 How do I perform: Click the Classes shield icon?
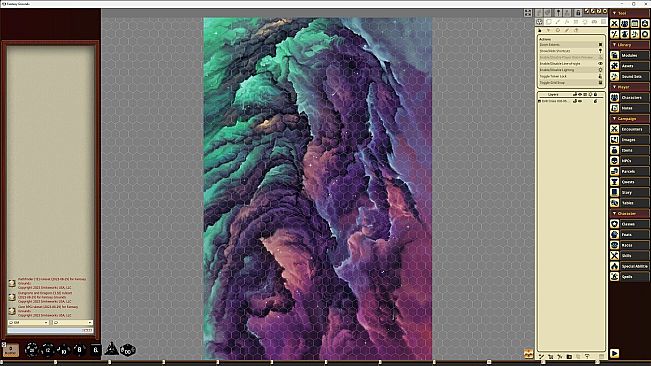coord(614,224)
